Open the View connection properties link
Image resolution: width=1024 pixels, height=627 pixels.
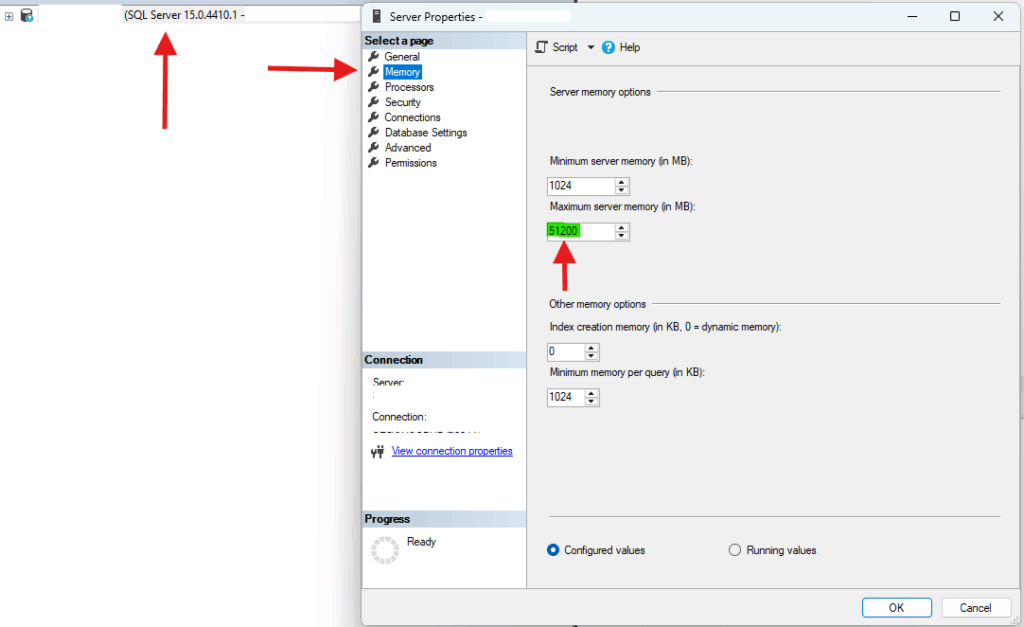point(452,451)
